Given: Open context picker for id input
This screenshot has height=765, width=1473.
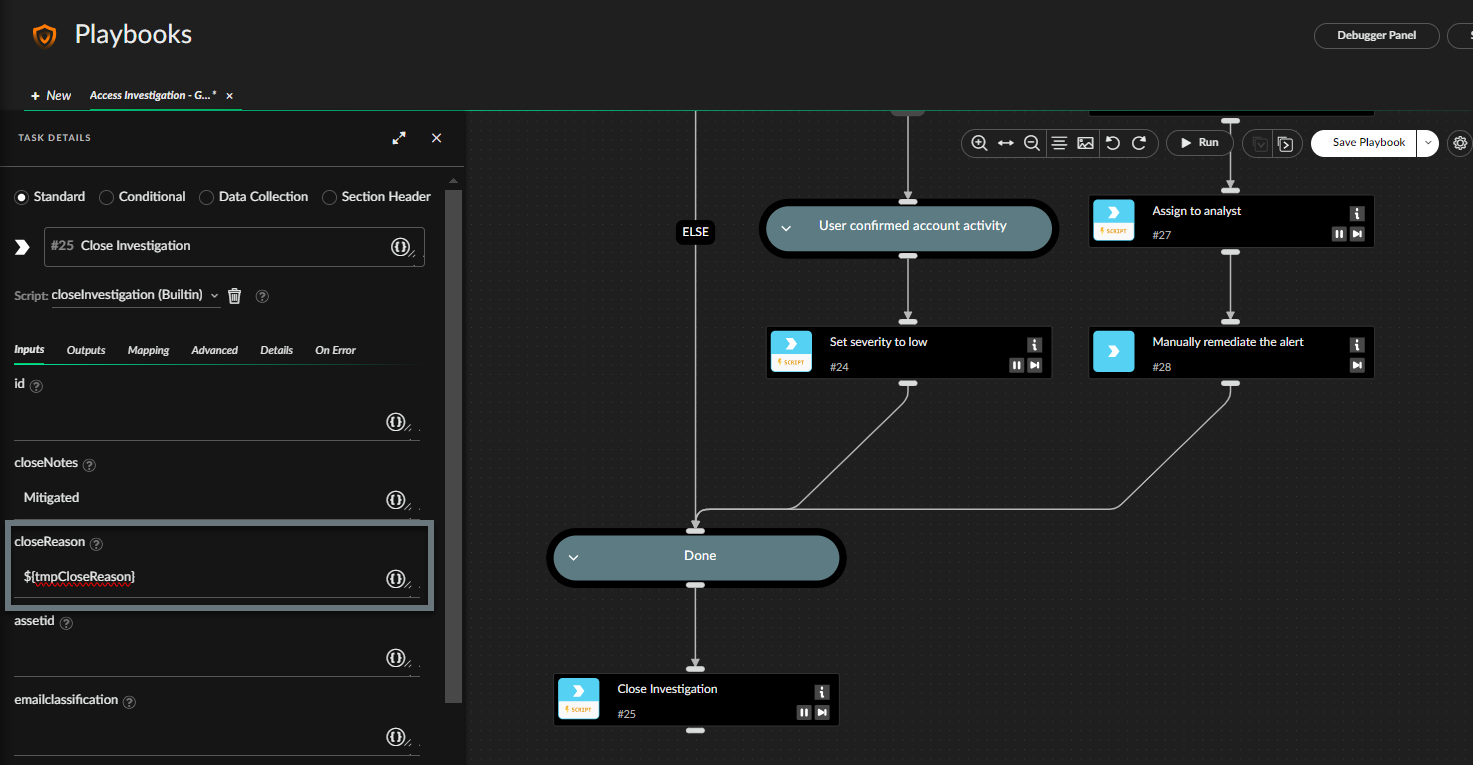Looking at the screenshot, I should point(396,421).
